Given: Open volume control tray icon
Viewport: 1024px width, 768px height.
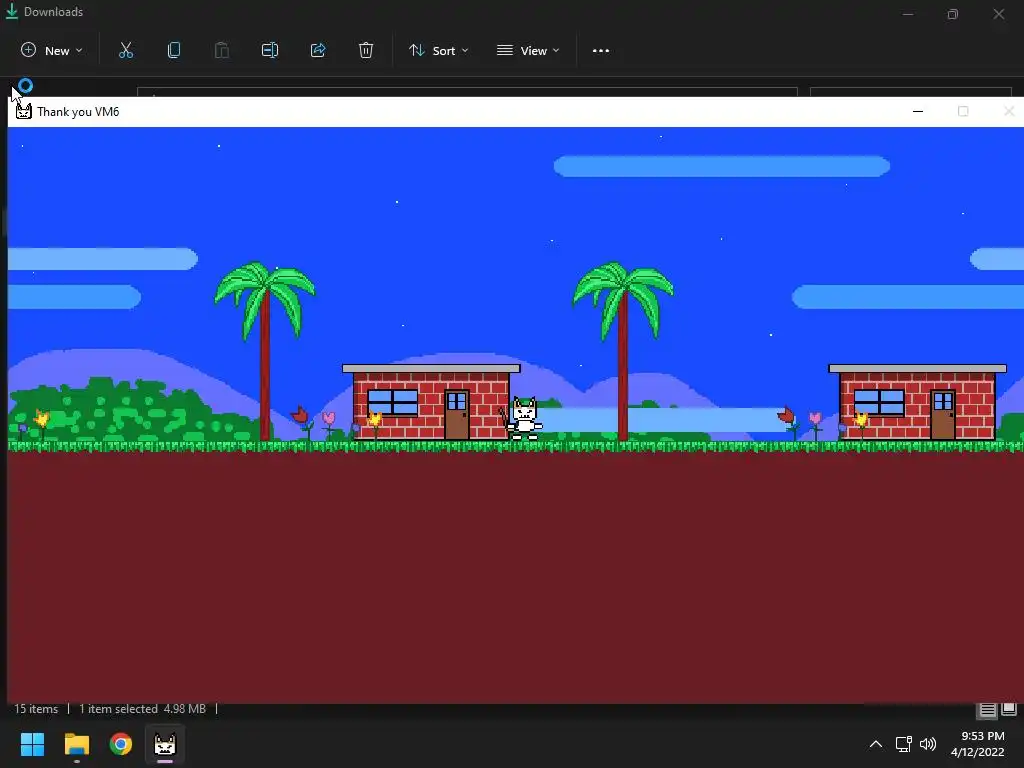Looking at the screenshot, I should (x=927, y=744).
